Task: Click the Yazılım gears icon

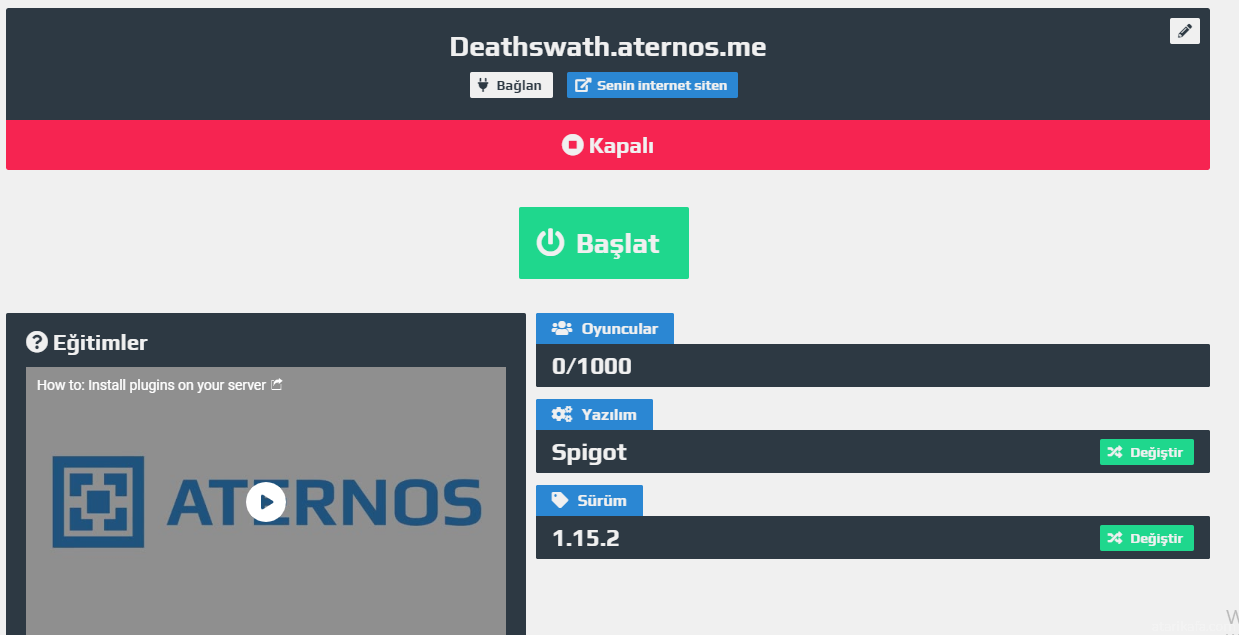Action: click(x=561, y=414)
